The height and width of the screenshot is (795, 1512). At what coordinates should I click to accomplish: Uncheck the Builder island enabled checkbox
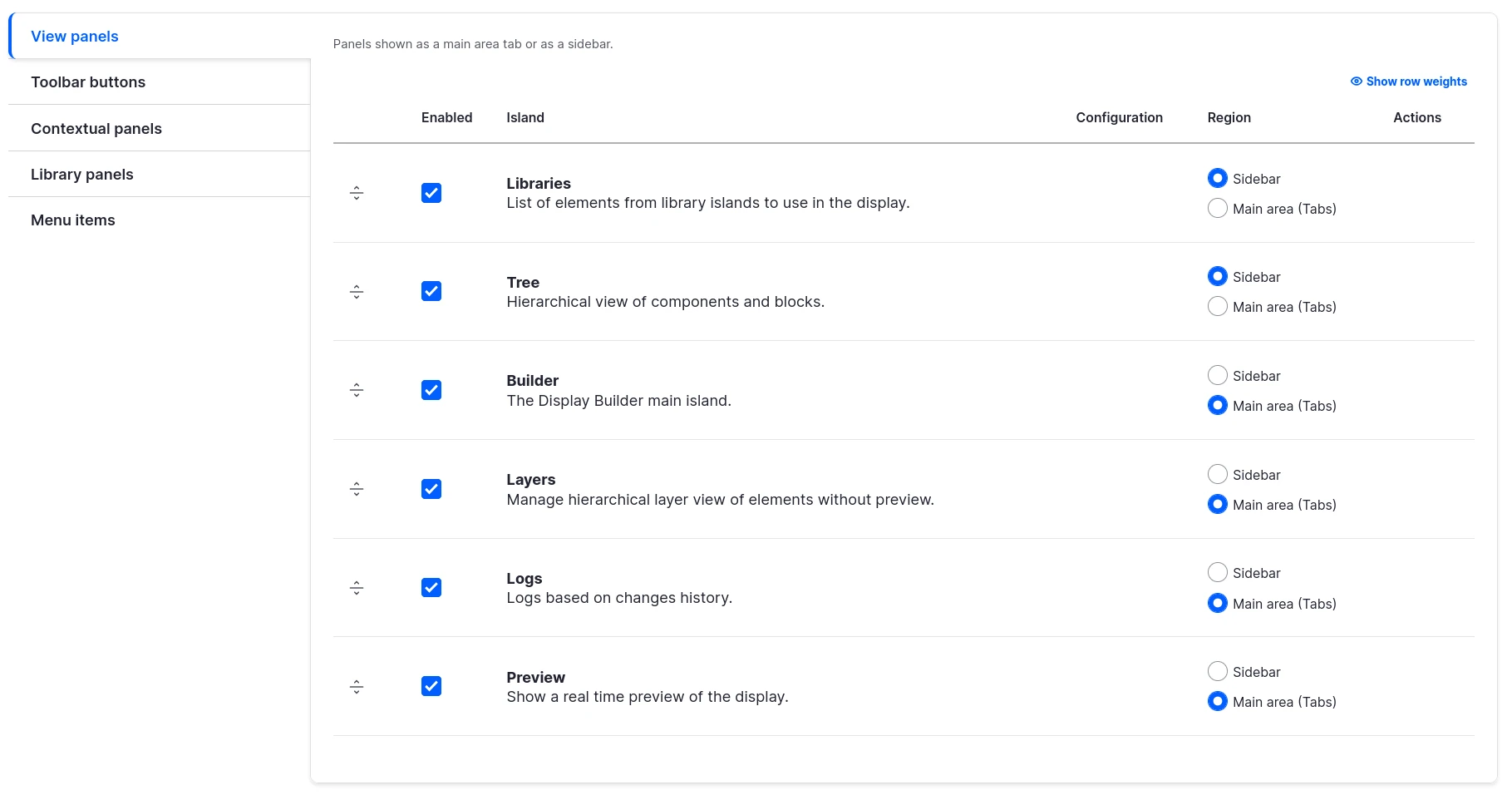pos(431,390)
